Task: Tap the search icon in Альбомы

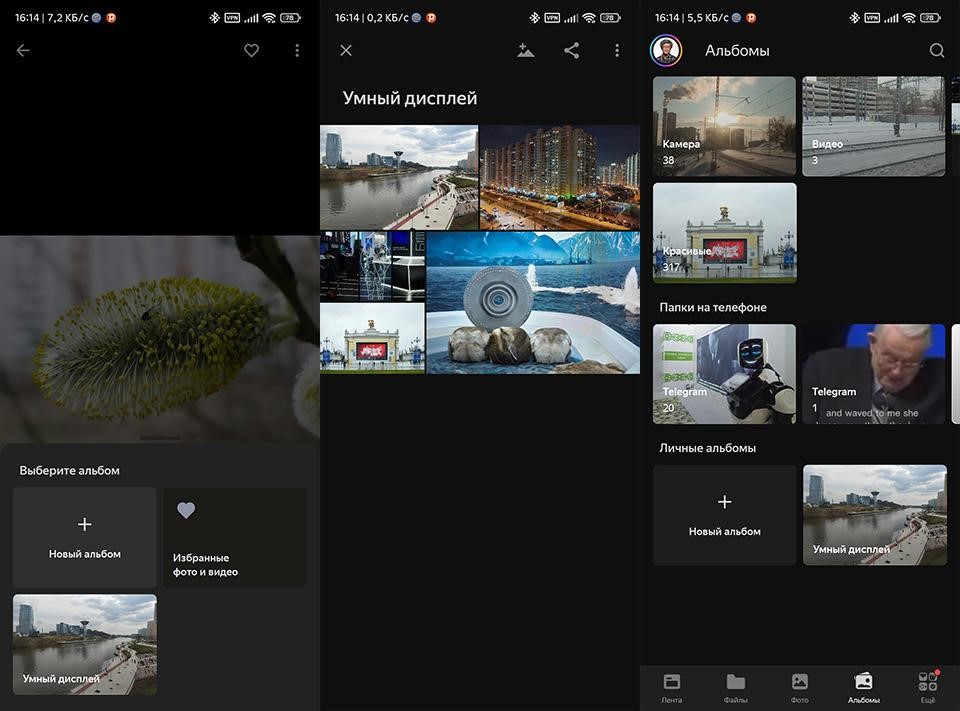Action: (937, 51)
